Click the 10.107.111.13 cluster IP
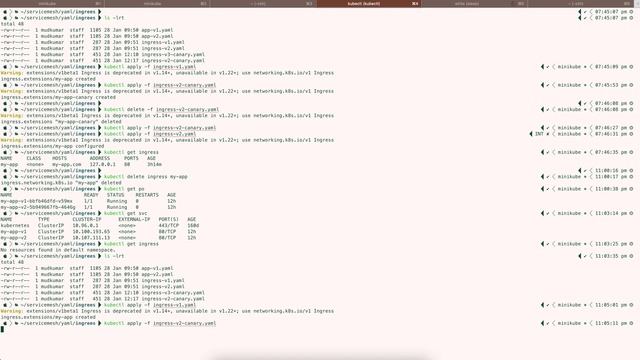This screenshot has height=360, width=640. (x=91, y=238)
